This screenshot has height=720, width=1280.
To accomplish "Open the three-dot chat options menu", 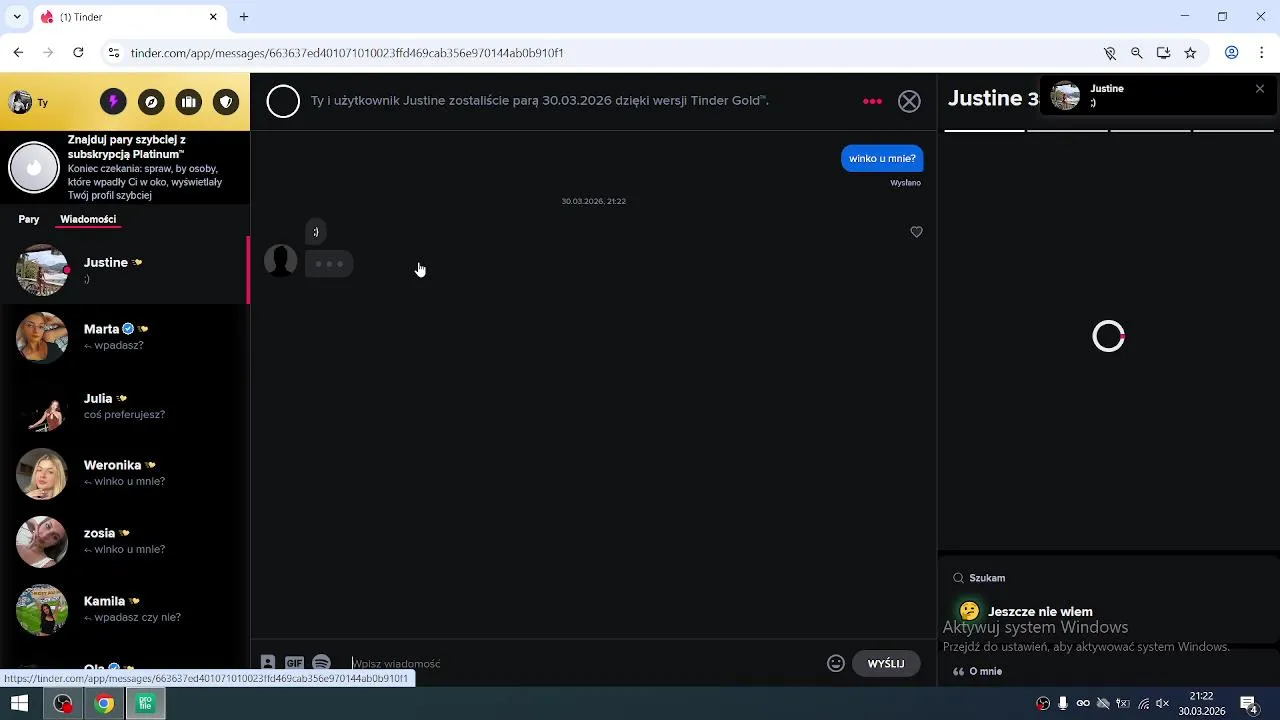I will coord(872,101).
